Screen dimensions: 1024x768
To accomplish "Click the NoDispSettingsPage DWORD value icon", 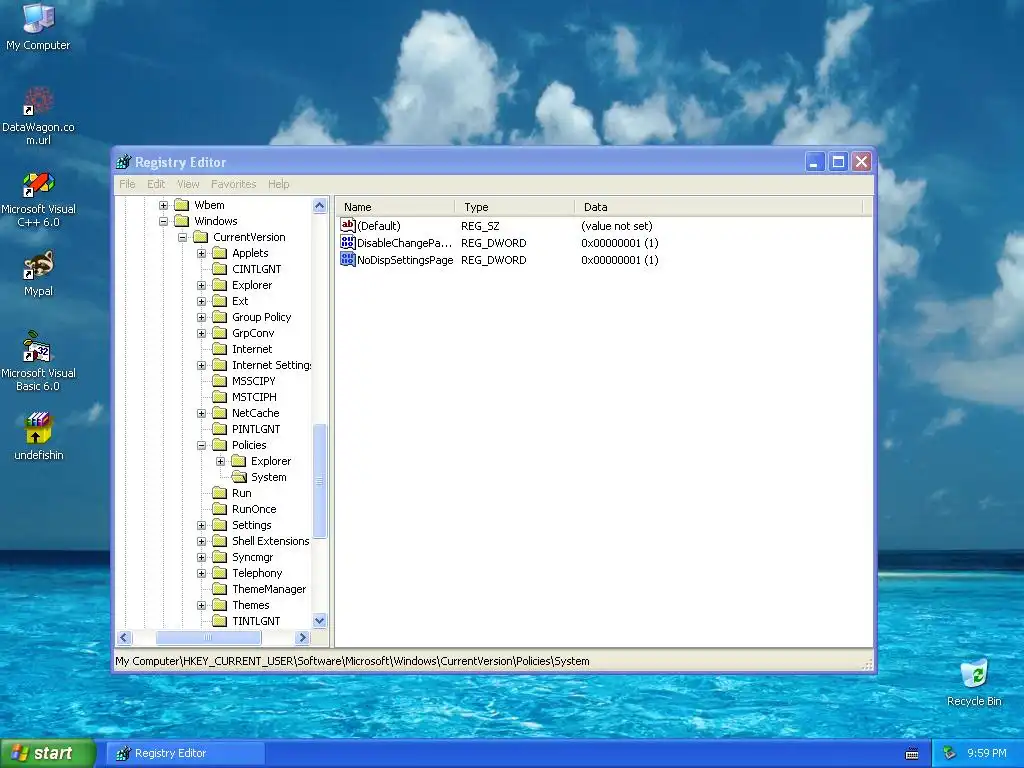I will [347, 259].
